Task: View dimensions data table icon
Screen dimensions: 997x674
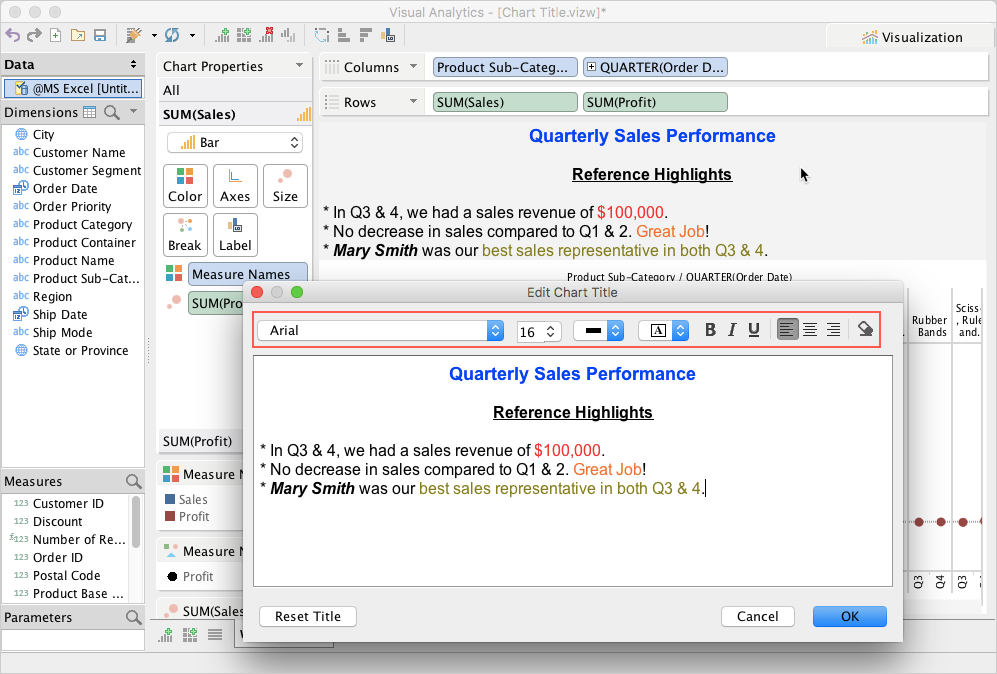Action: pos(90,113)
